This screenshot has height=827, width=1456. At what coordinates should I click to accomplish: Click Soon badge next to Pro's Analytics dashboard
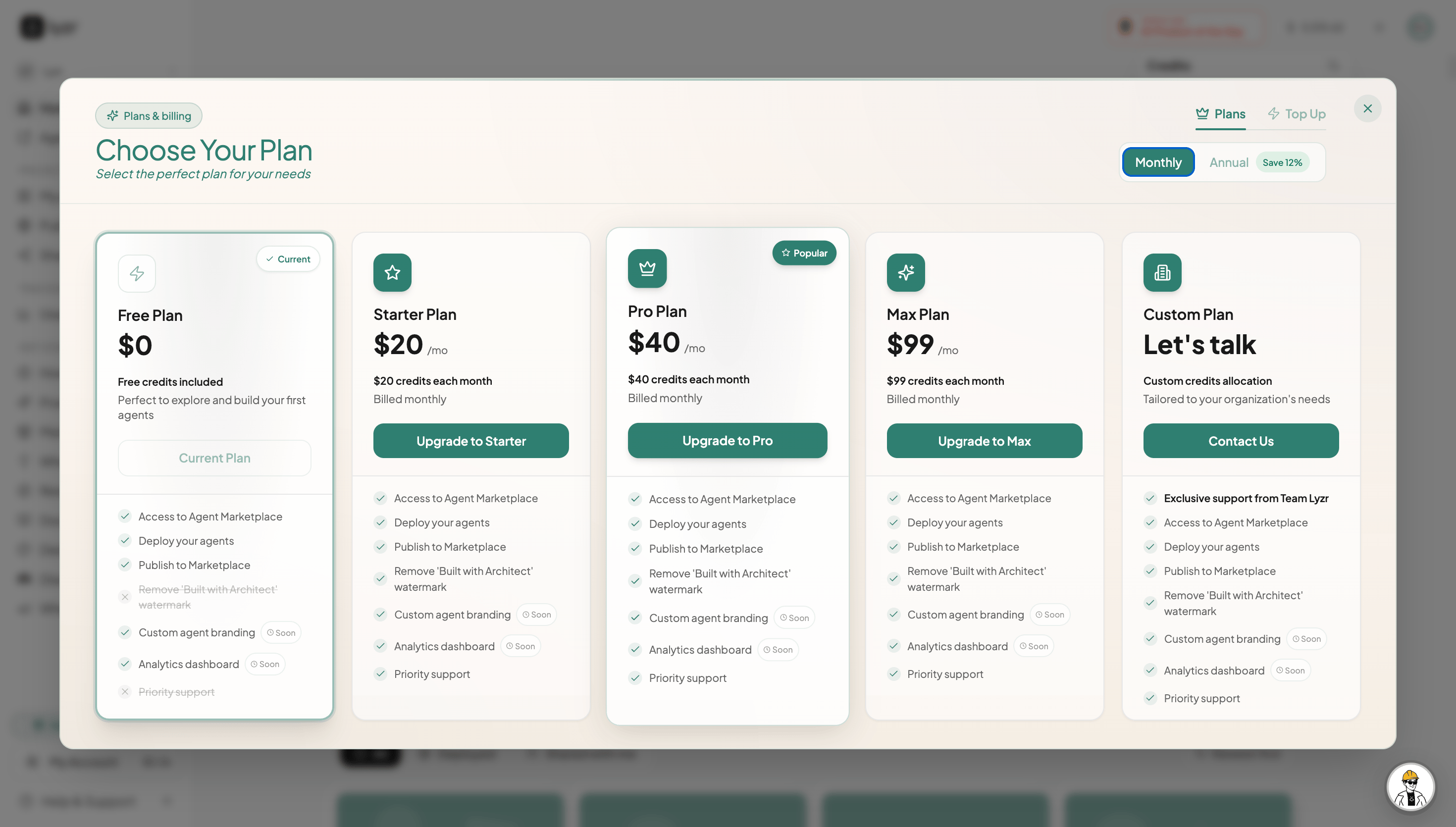[778, 650]
